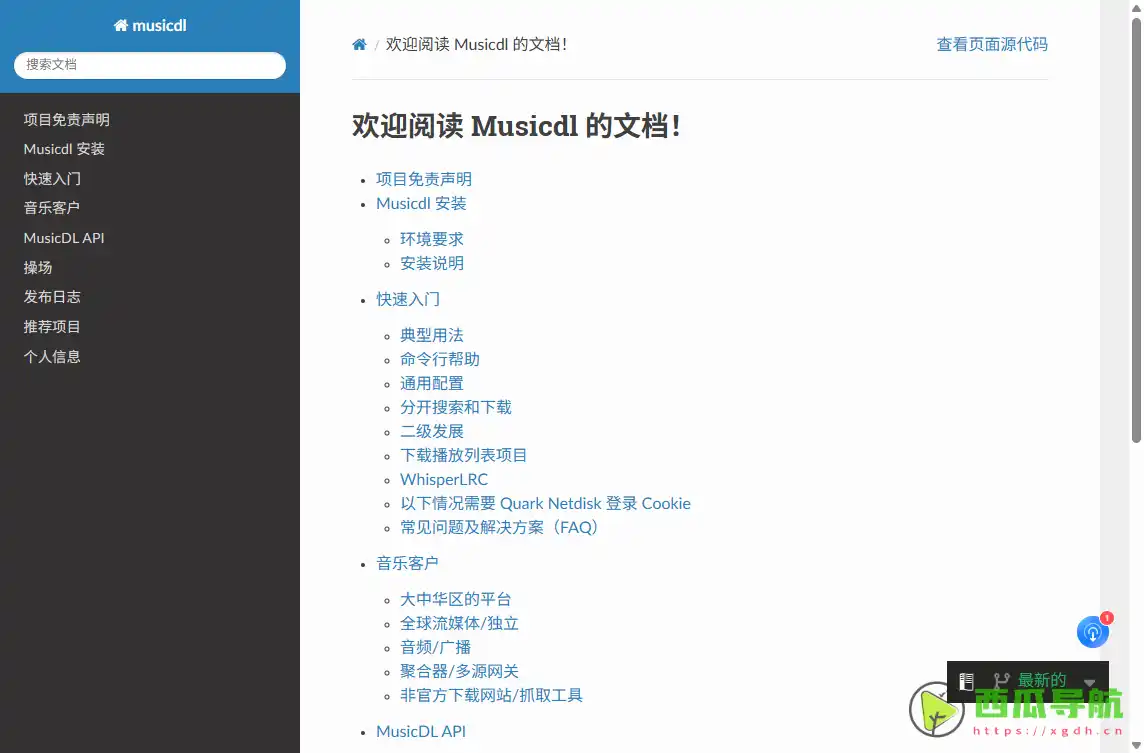Screen dimensions: 1144x753
Task: Focus the 搜索文档 search field
Action: tap(150, 65)
